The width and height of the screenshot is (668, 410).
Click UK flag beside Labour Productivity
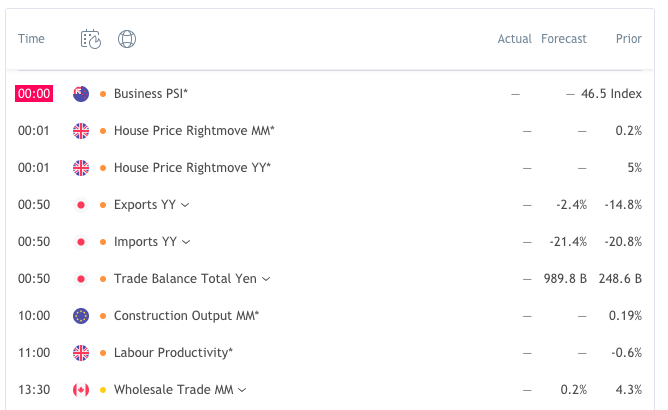[x=81, y=353]
